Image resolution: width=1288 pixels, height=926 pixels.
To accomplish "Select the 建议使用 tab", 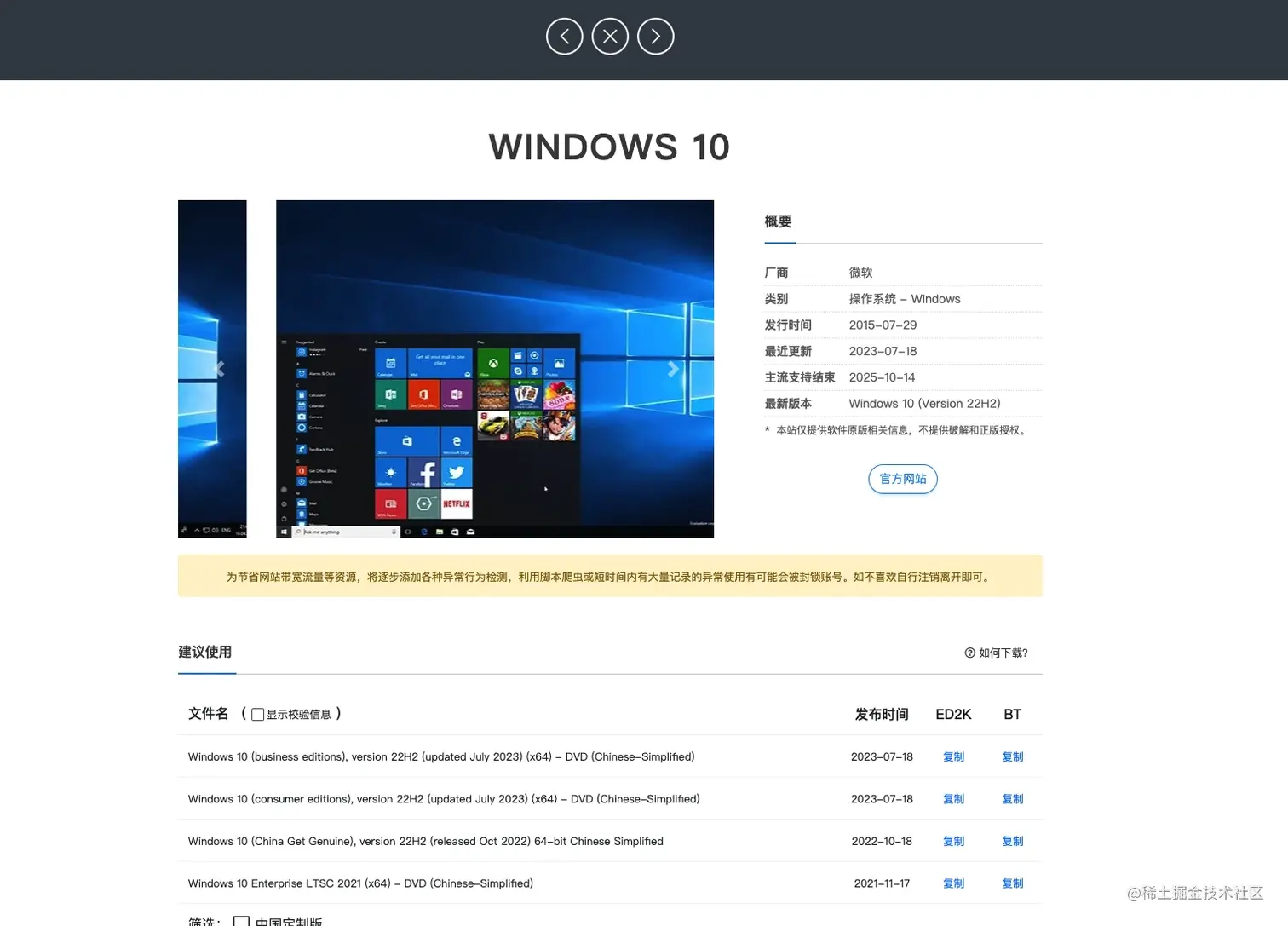I will (x=205, y=652).
